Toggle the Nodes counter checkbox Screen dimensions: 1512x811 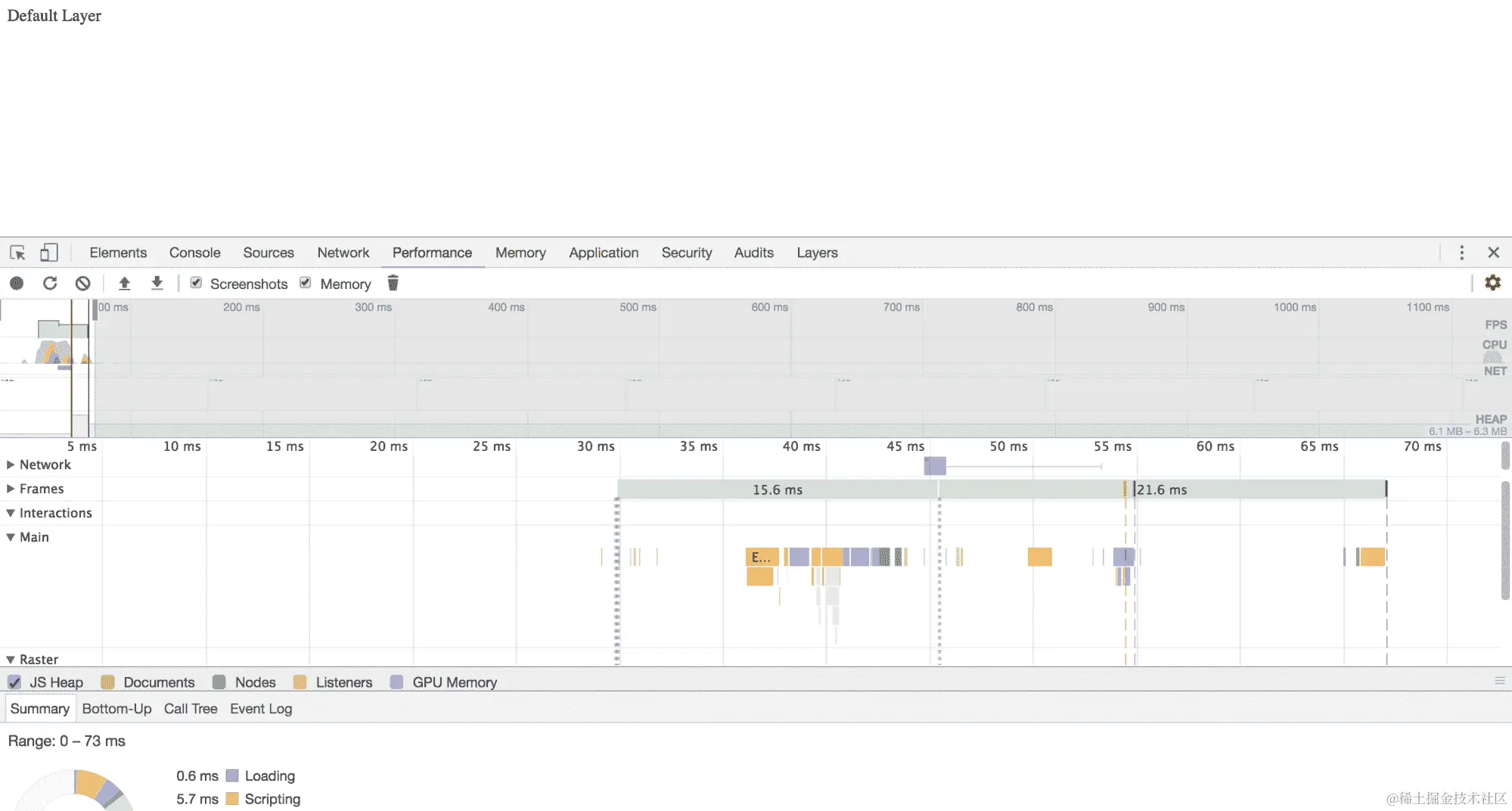(x=219, y=682)
